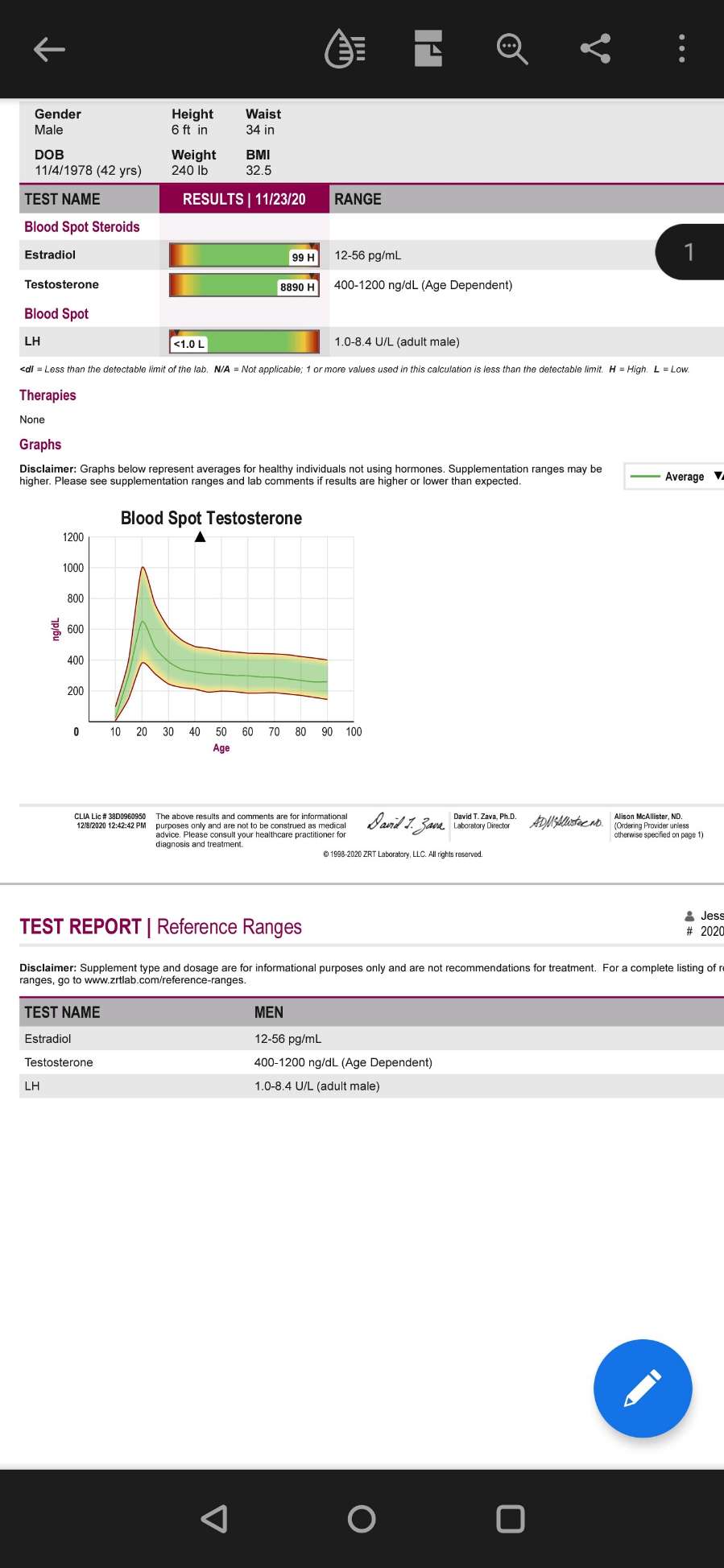The height and width of the screenshot is (1568, 724).
Task: Select the 12-56 pg/mL range in results table
Action: [x=367, y=255]
